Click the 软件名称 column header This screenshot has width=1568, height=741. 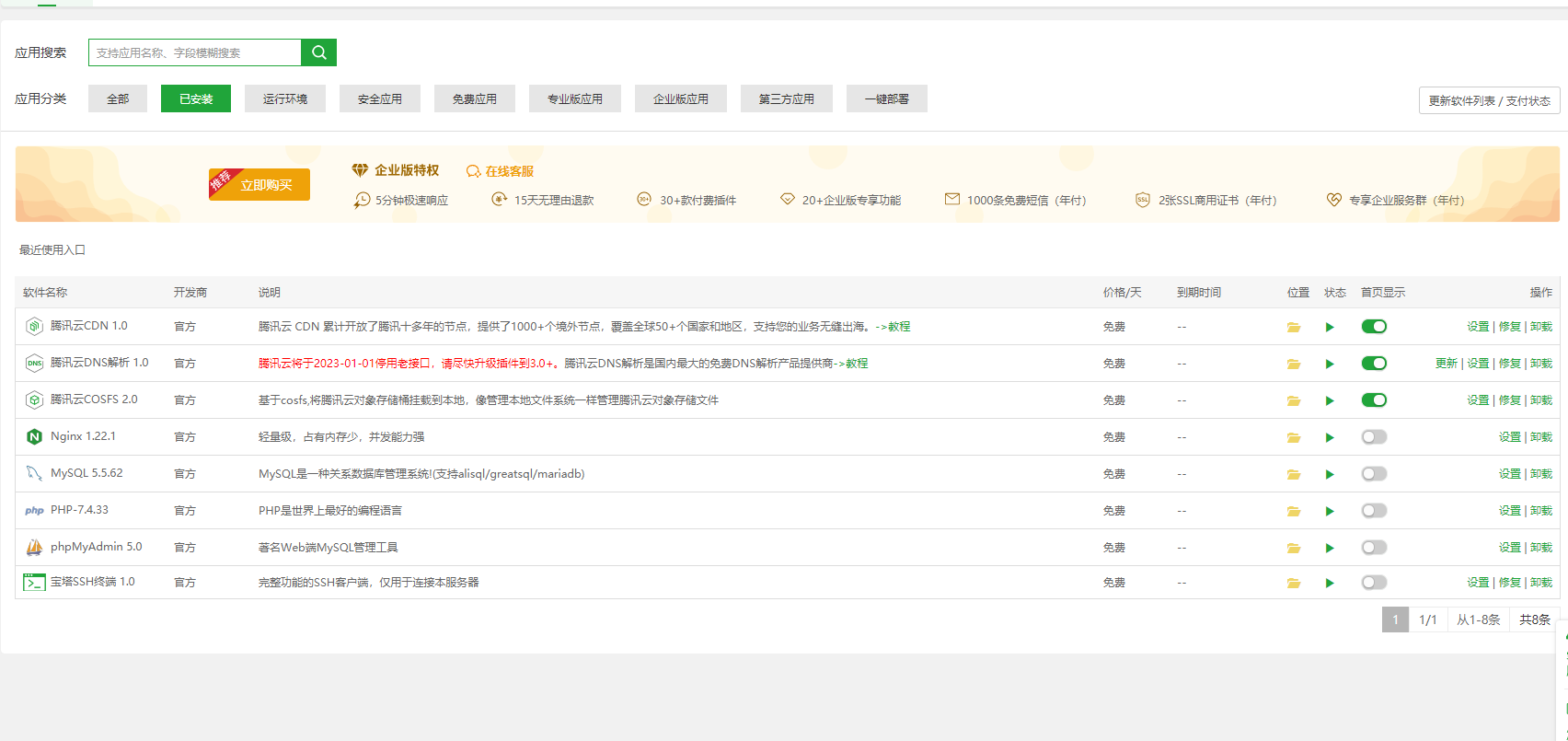[45, 293]
